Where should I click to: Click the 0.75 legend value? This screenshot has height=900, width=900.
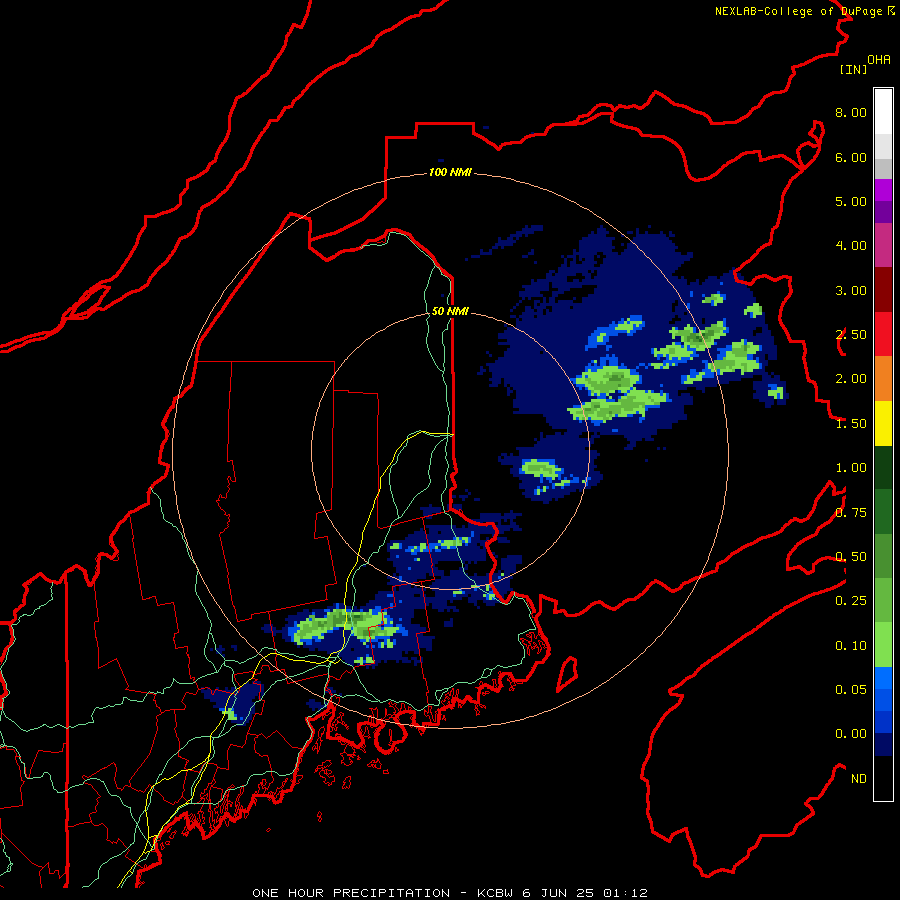point(851,513)
